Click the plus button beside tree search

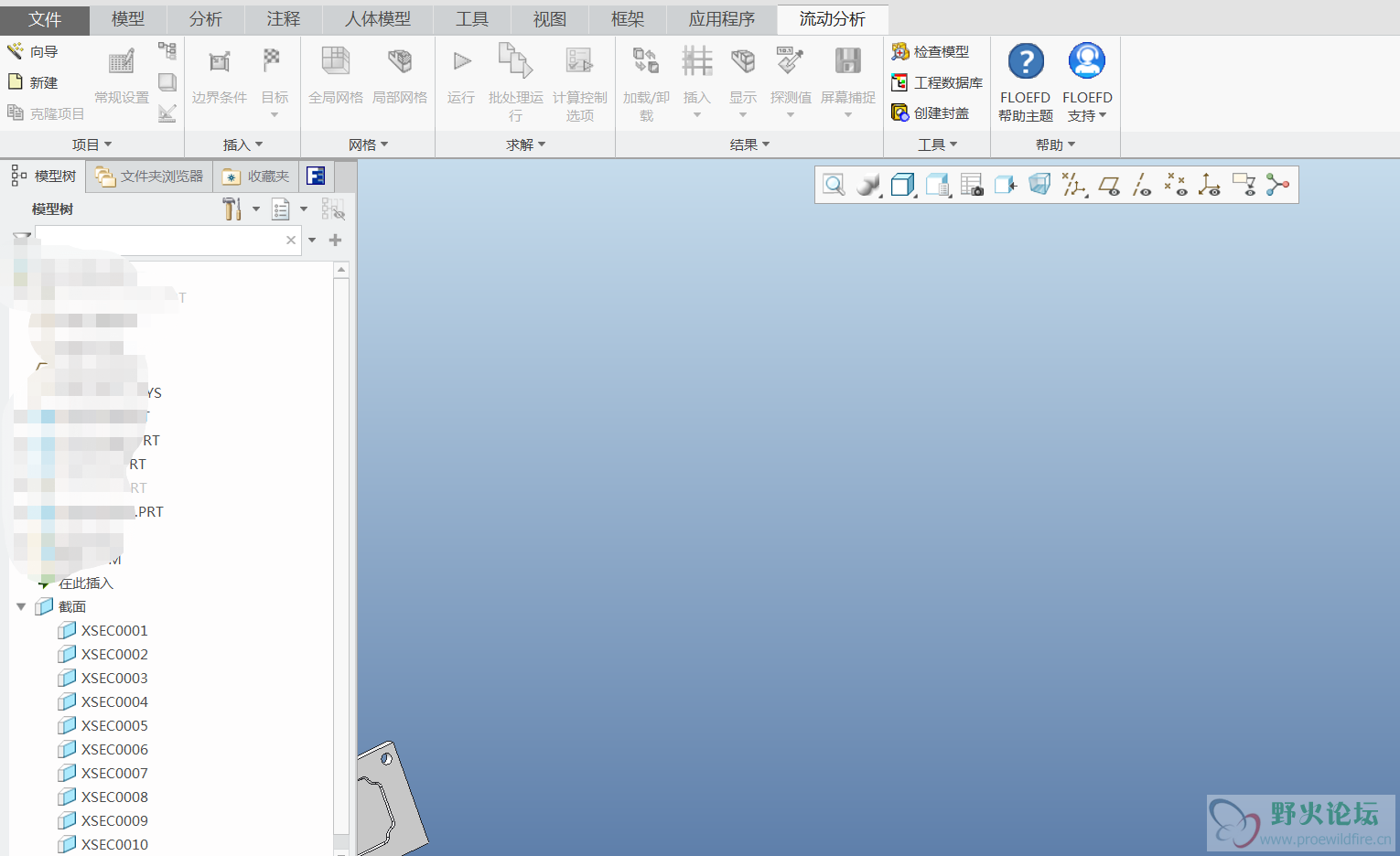[336, 241]
